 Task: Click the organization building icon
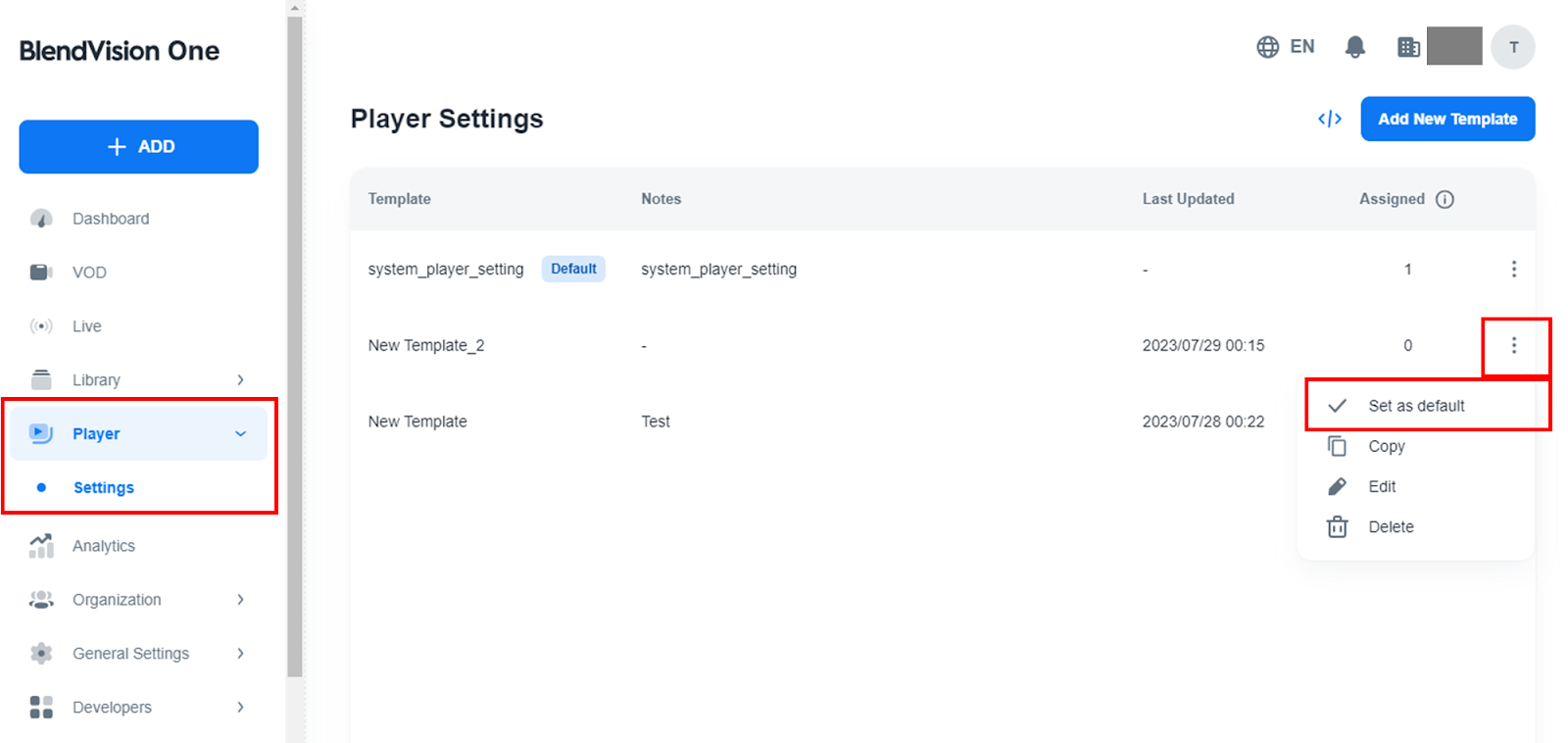tap(1408, 47)
